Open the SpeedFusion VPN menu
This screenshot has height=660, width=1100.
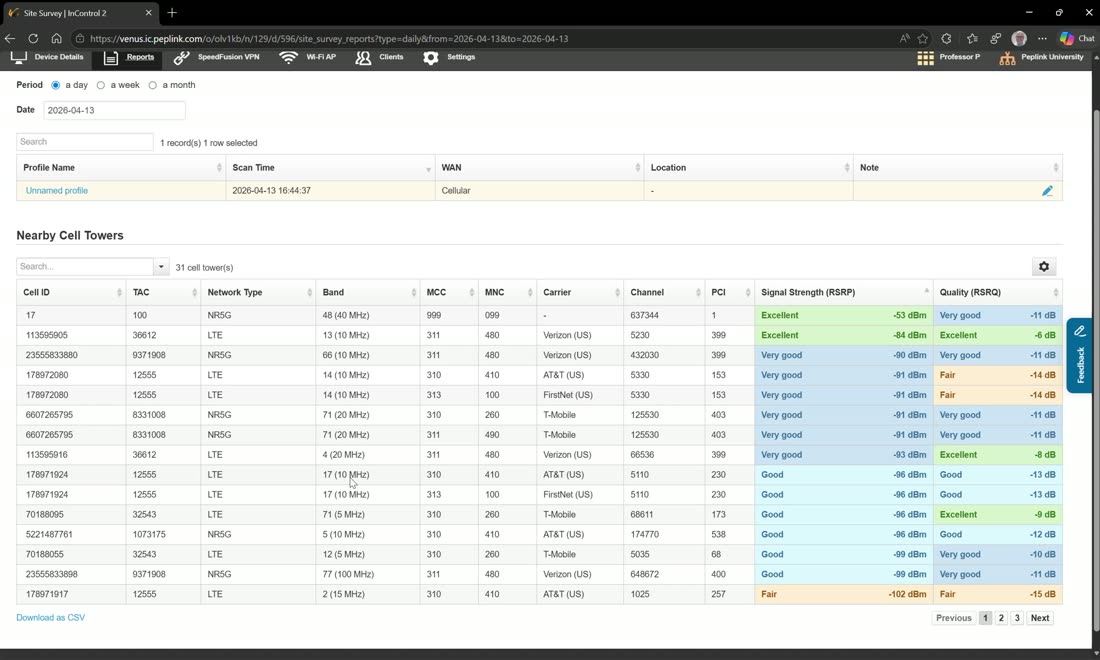pyautogui.click(x=216, y=58)
